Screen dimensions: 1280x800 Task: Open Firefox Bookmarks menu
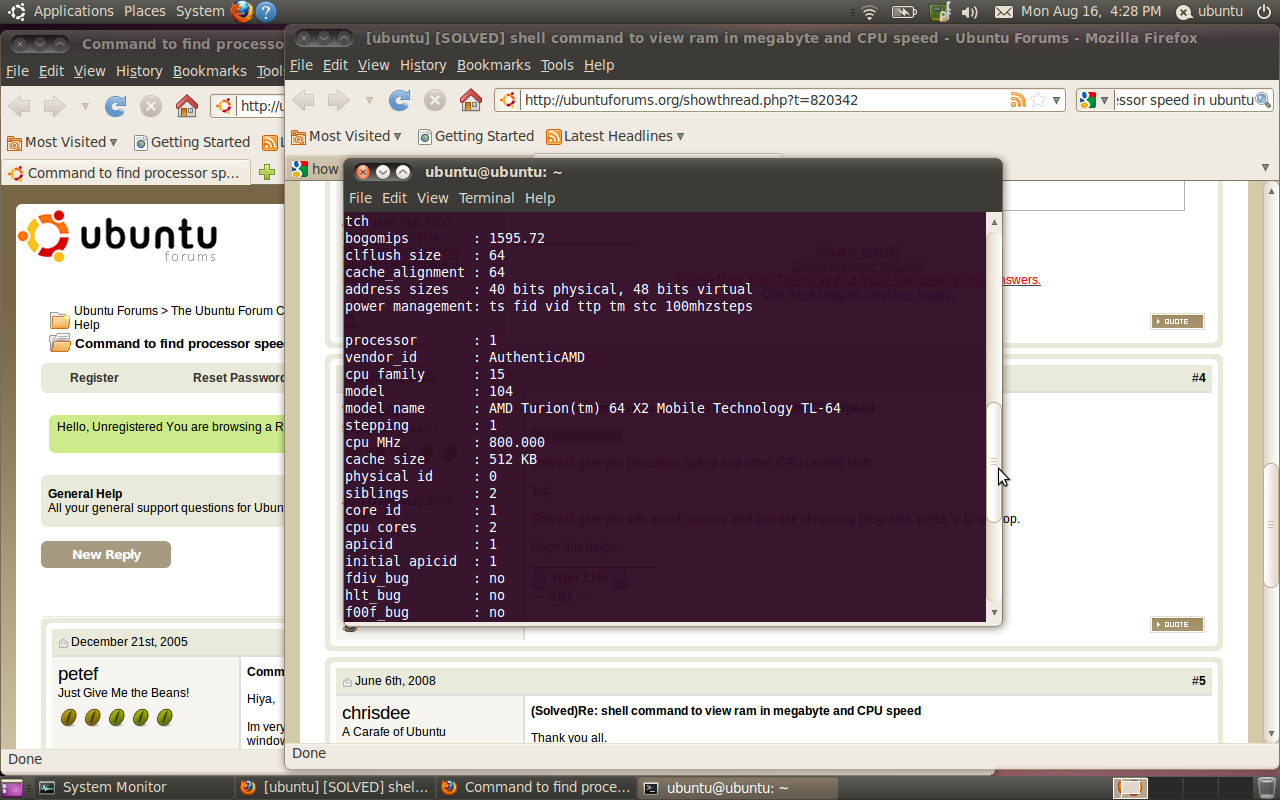tap(493, 65)
